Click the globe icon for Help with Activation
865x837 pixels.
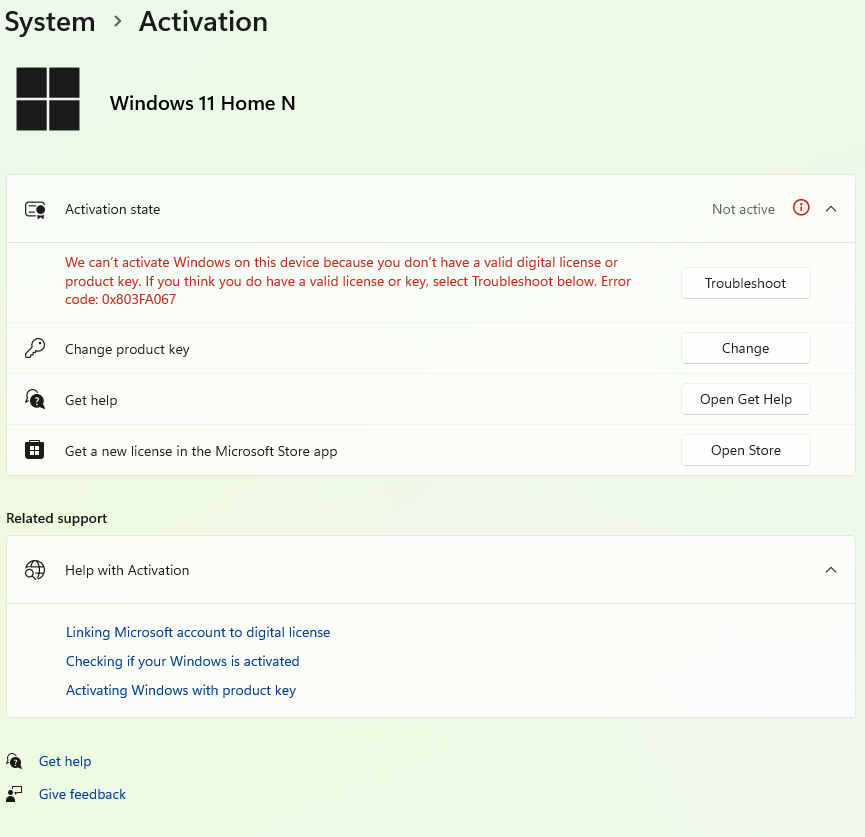tap(35, 570)
